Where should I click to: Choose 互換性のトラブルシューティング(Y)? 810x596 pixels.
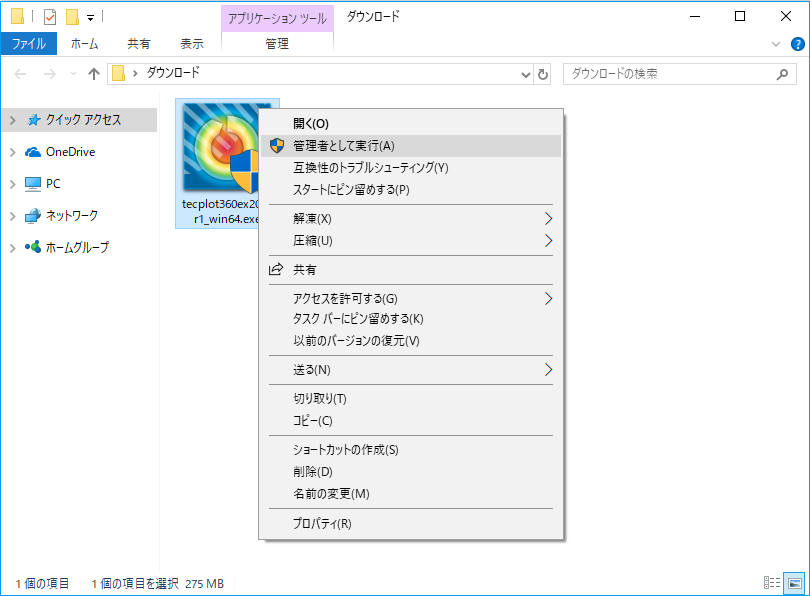411,168
